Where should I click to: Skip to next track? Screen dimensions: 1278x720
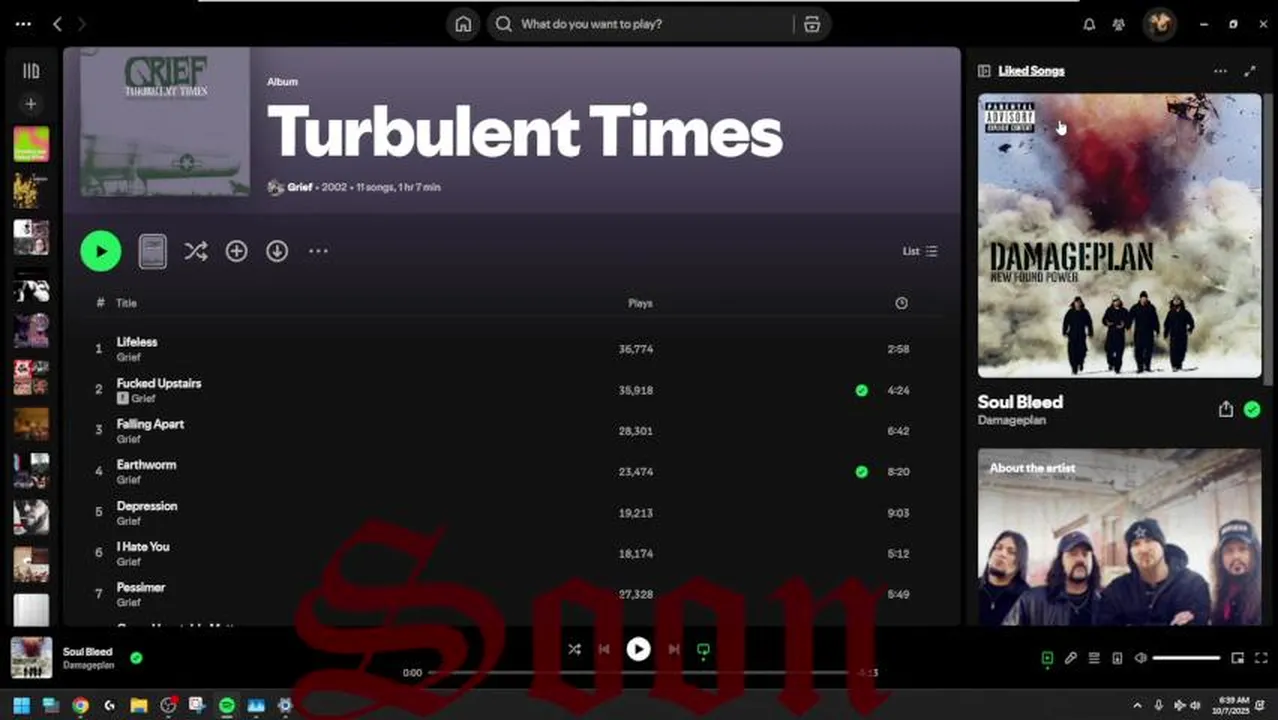[x=674, y=649]
